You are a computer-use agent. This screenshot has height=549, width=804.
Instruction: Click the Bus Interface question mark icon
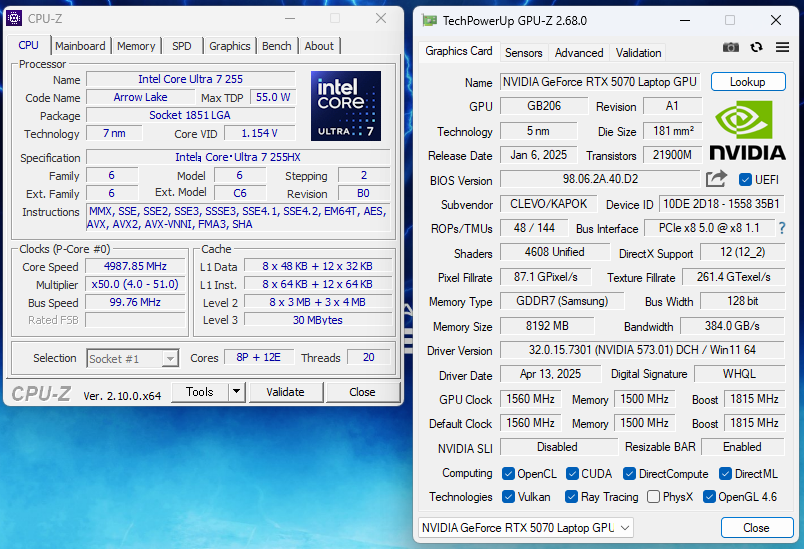pyautogui.click(x=782, y=229)
